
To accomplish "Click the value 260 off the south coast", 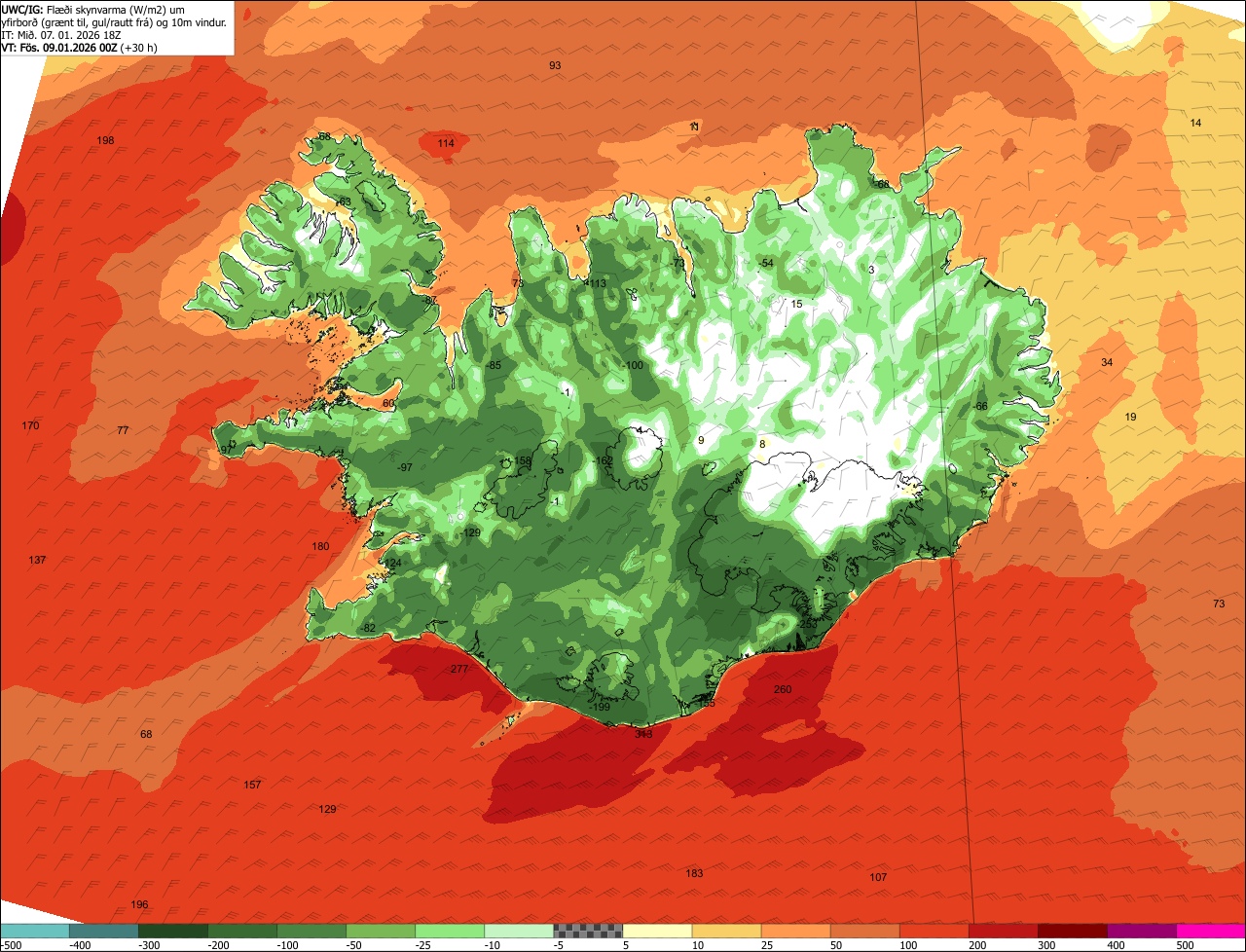I will coord(783,689).
